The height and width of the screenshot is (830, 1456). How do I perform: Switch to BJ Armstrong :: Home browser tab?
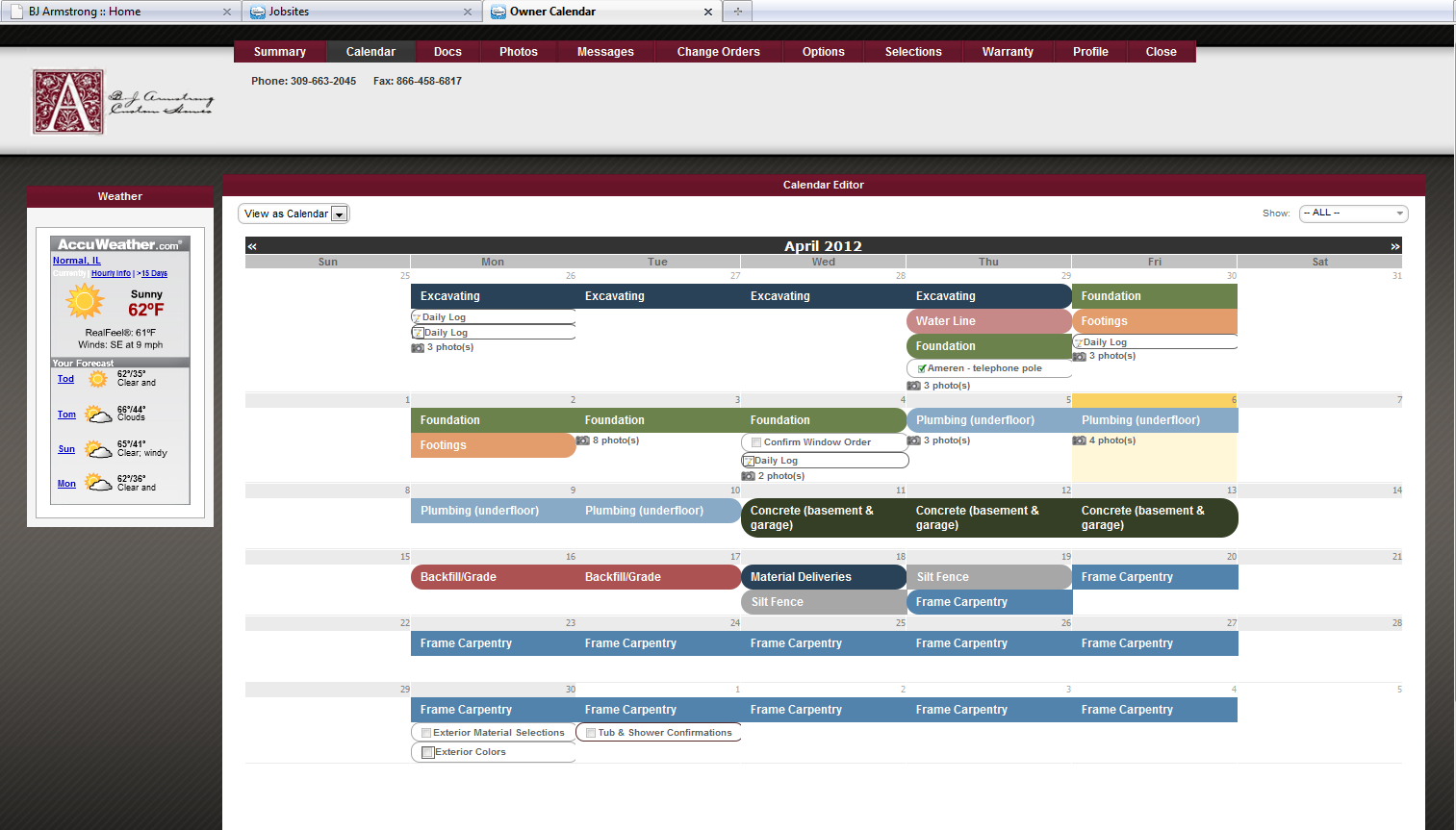120,12
